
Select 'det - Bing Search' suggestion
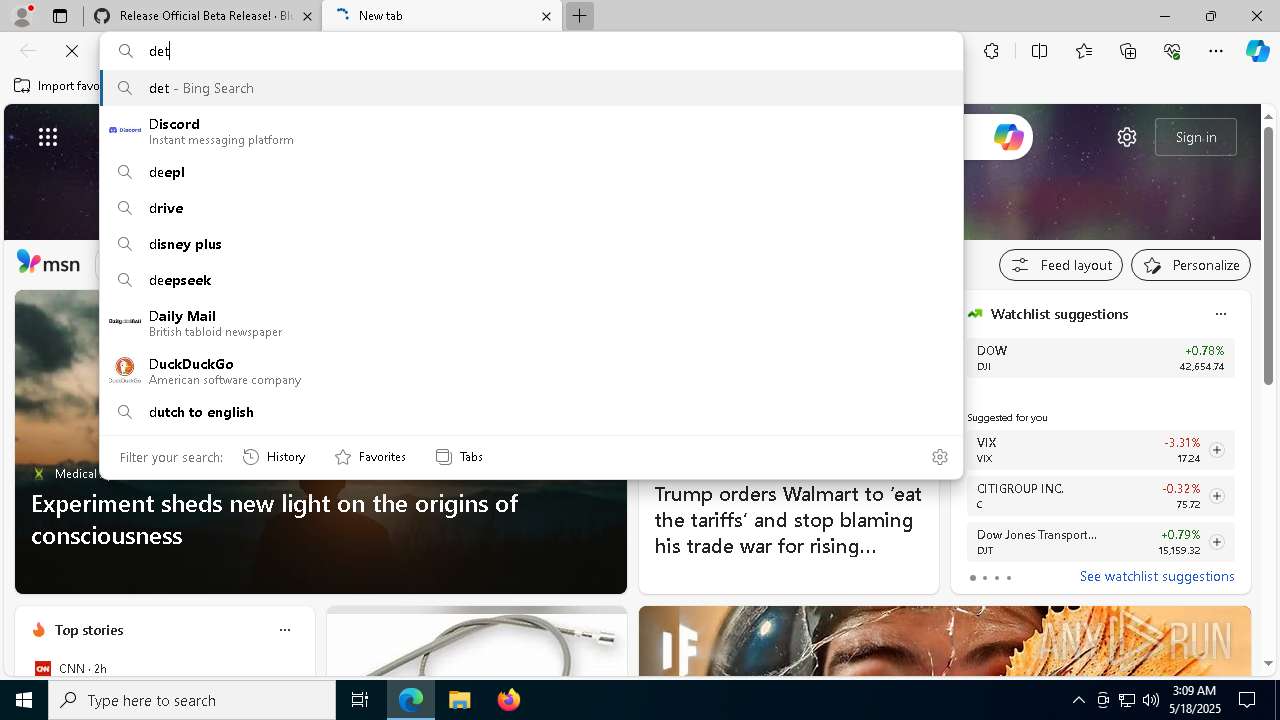click(531, 88)
